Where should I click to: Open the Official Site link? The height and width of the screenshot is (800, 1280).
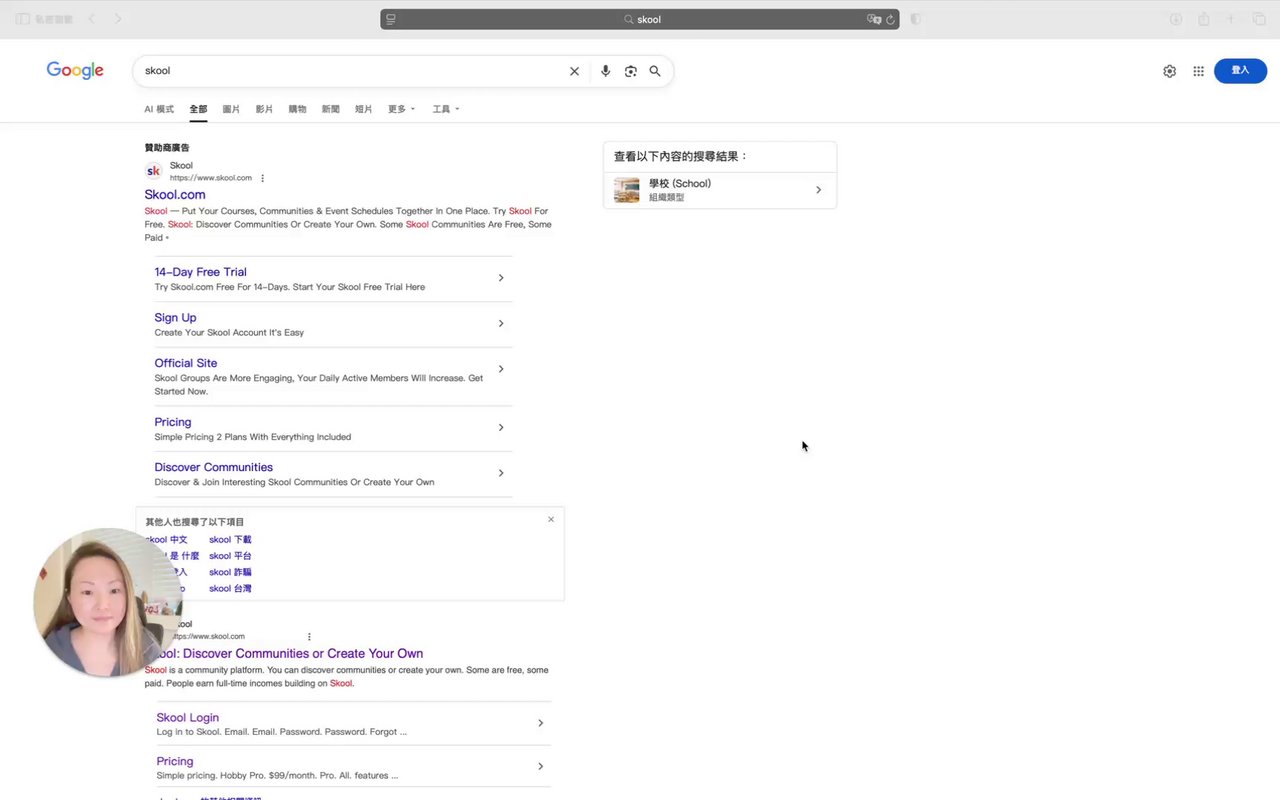click(185, 363)
